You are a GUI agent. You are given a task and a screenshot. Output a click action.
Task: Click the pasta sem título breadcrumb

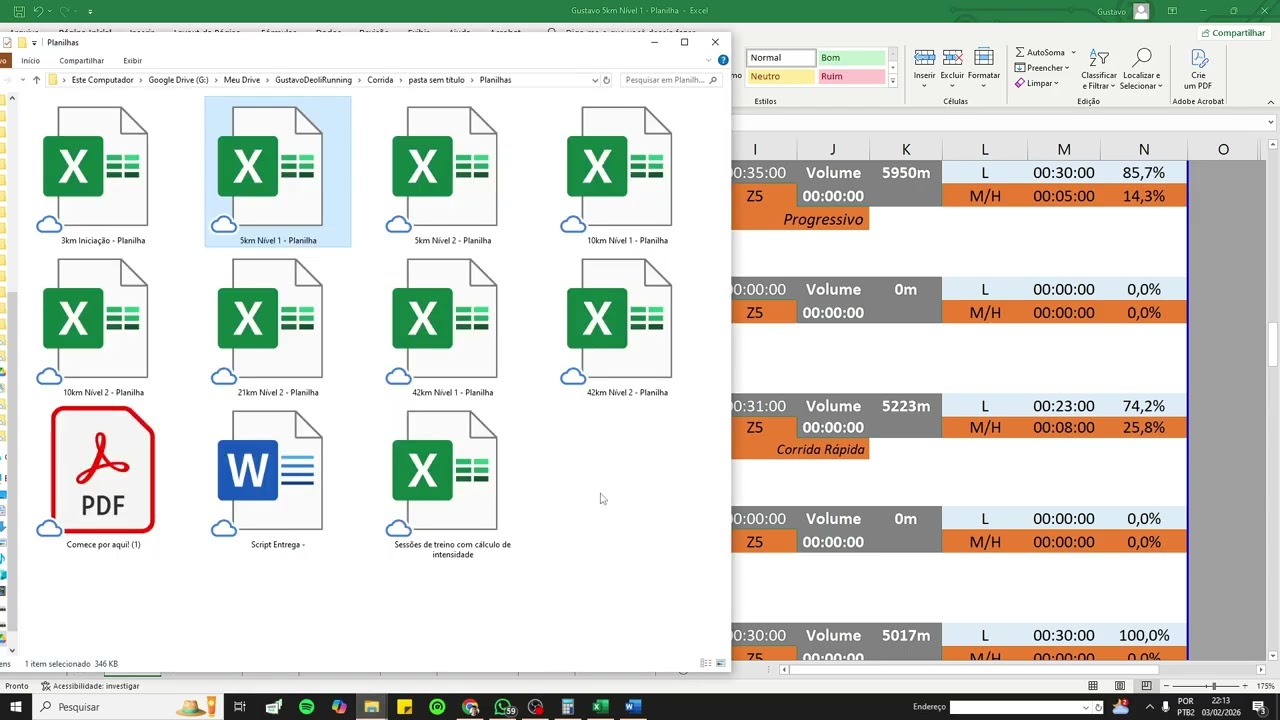click(437, 80)
